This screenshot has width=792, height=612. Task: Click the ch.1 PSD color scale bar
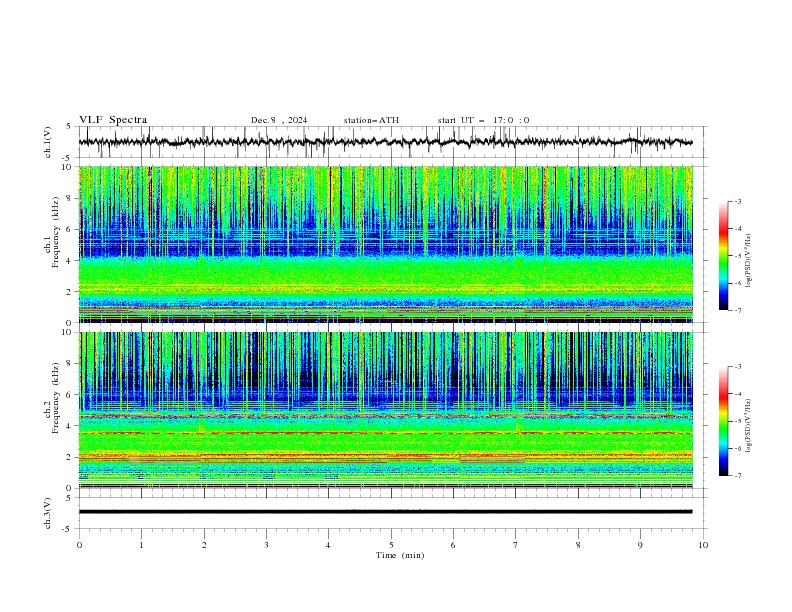point(724,255)
